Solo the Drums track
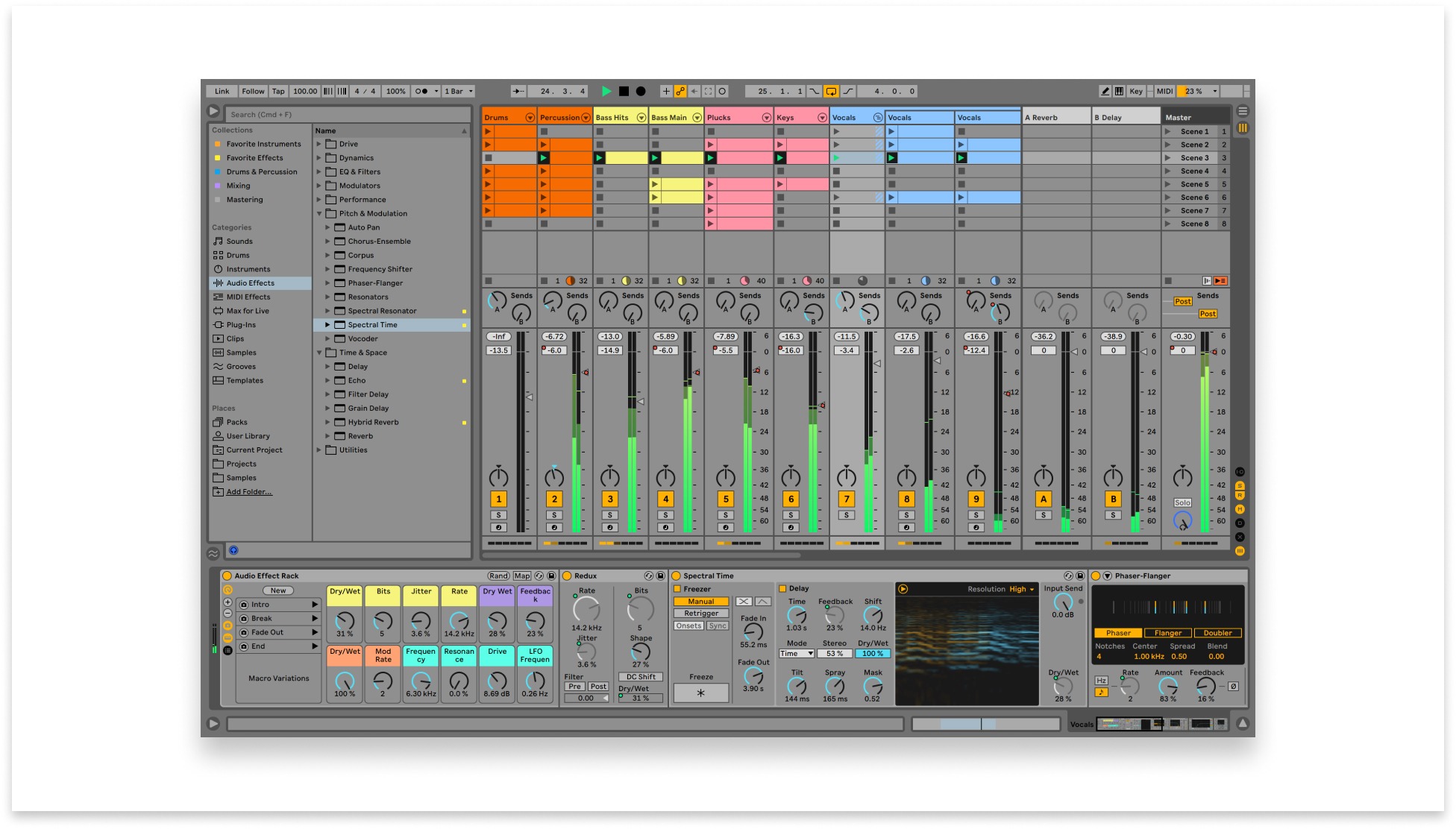The width and height of the screenshot is (1456, 829). [498, 515]
